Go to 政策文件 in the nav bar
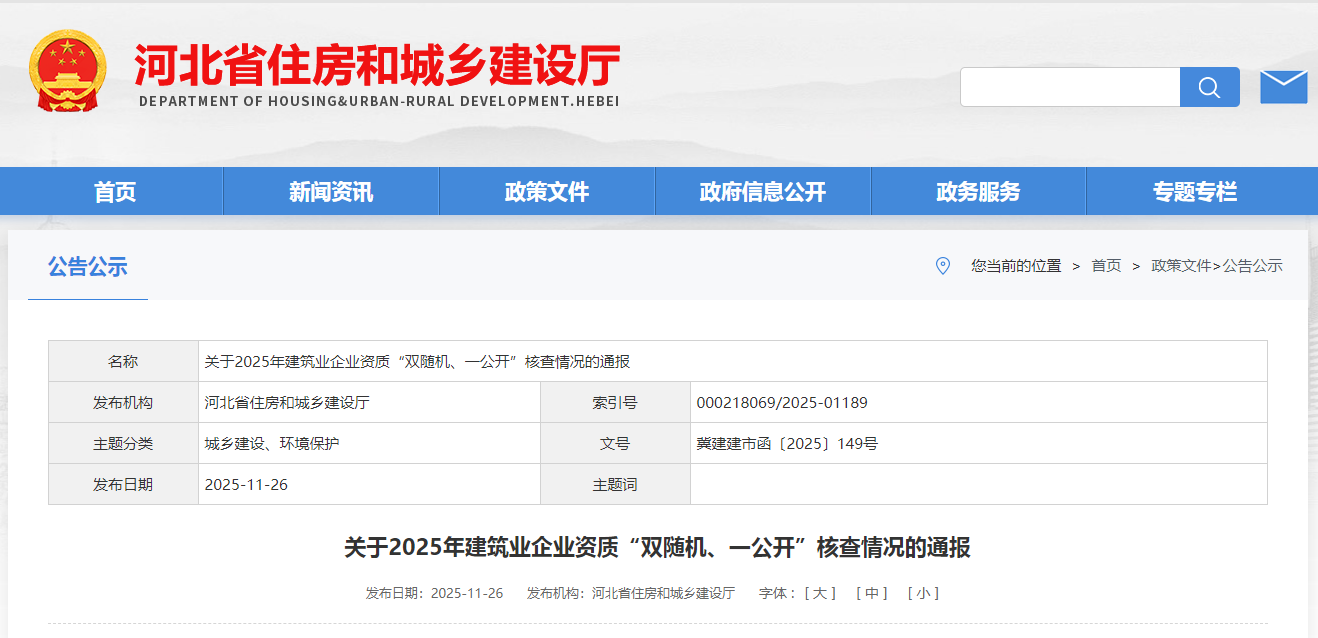1318x638 pixels. point(547,192)
